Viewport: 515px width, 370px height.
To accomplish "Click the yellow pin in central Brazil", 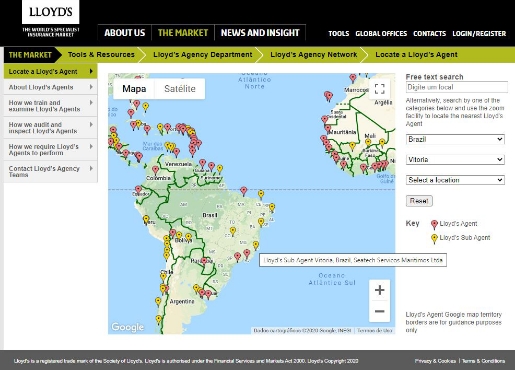I will (x=233, y=231).
